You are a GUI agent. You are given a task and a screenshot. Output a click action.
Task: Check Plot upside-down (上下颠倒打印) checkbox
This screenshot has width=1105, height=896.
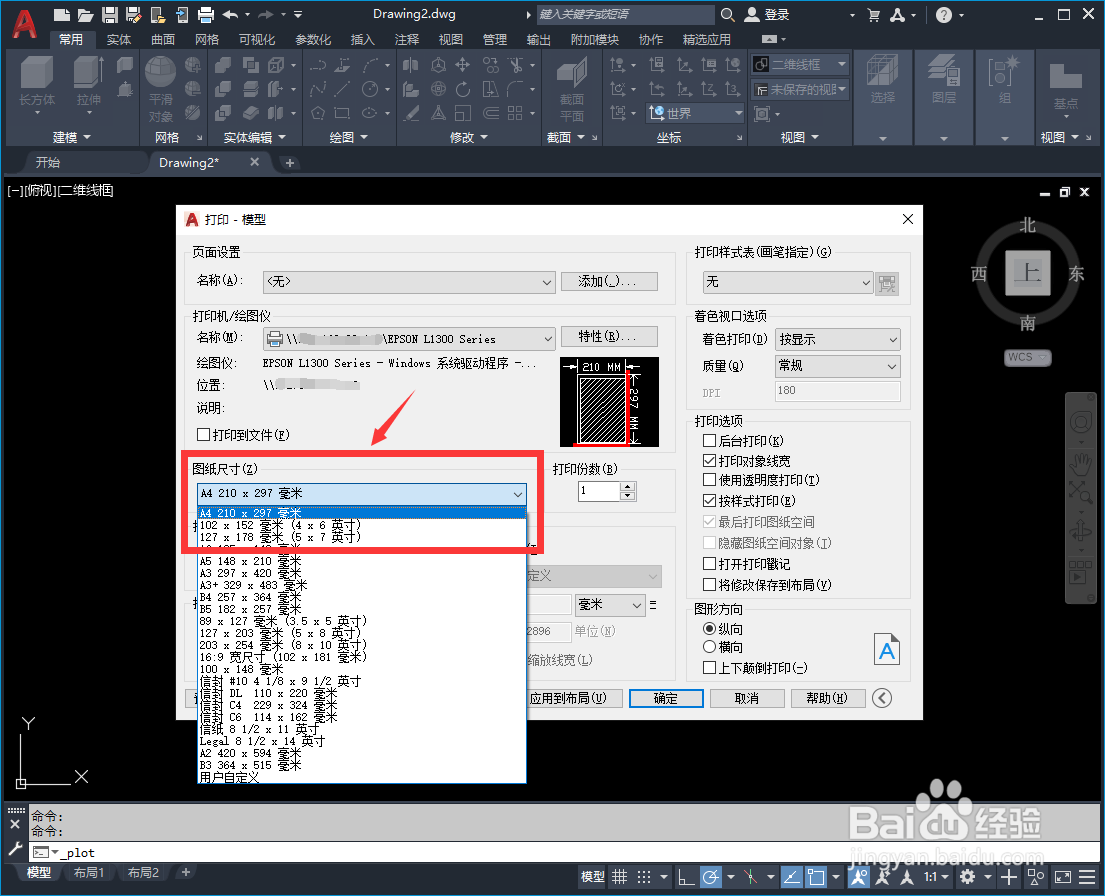click(x=710, y=667)
